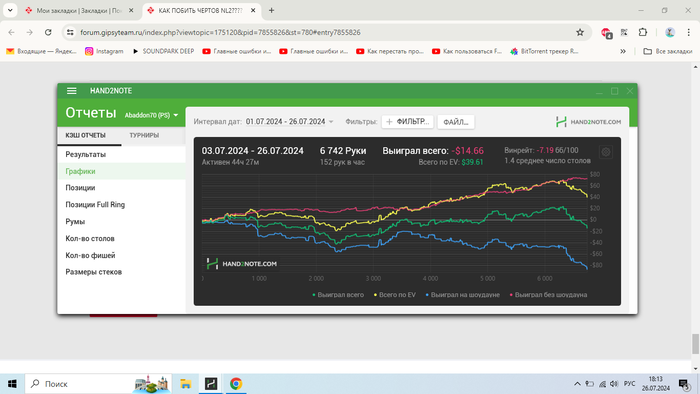Screen dimensions: 700x394
Task: Open notification center icon
Action: tap(684, 384)
